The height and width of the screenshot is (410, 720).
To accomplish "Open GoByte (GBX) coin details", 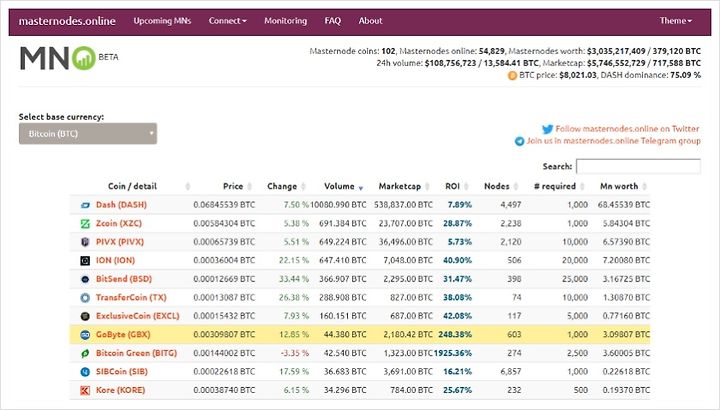I will 123,334.
